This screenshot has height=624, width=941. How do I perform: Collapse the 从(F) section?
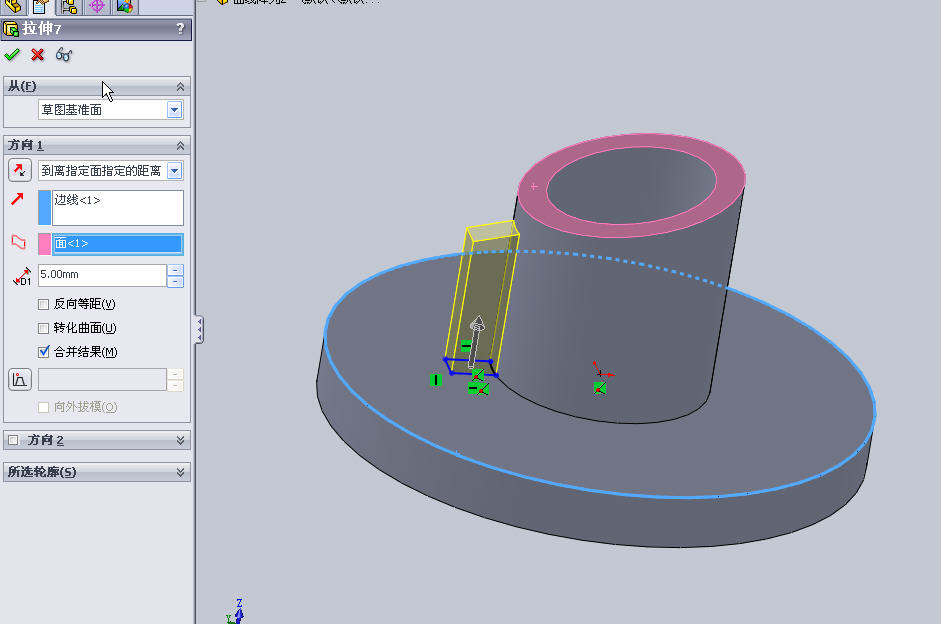180,86
